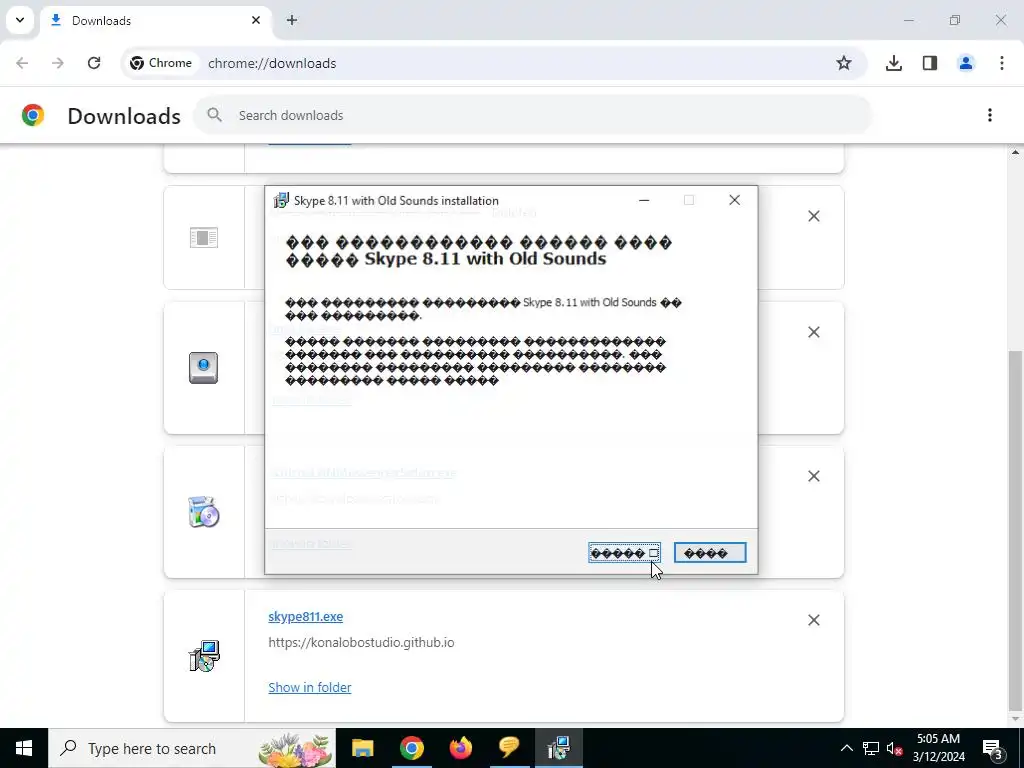Launch Firefox from the taskbar

click(460, 748)
